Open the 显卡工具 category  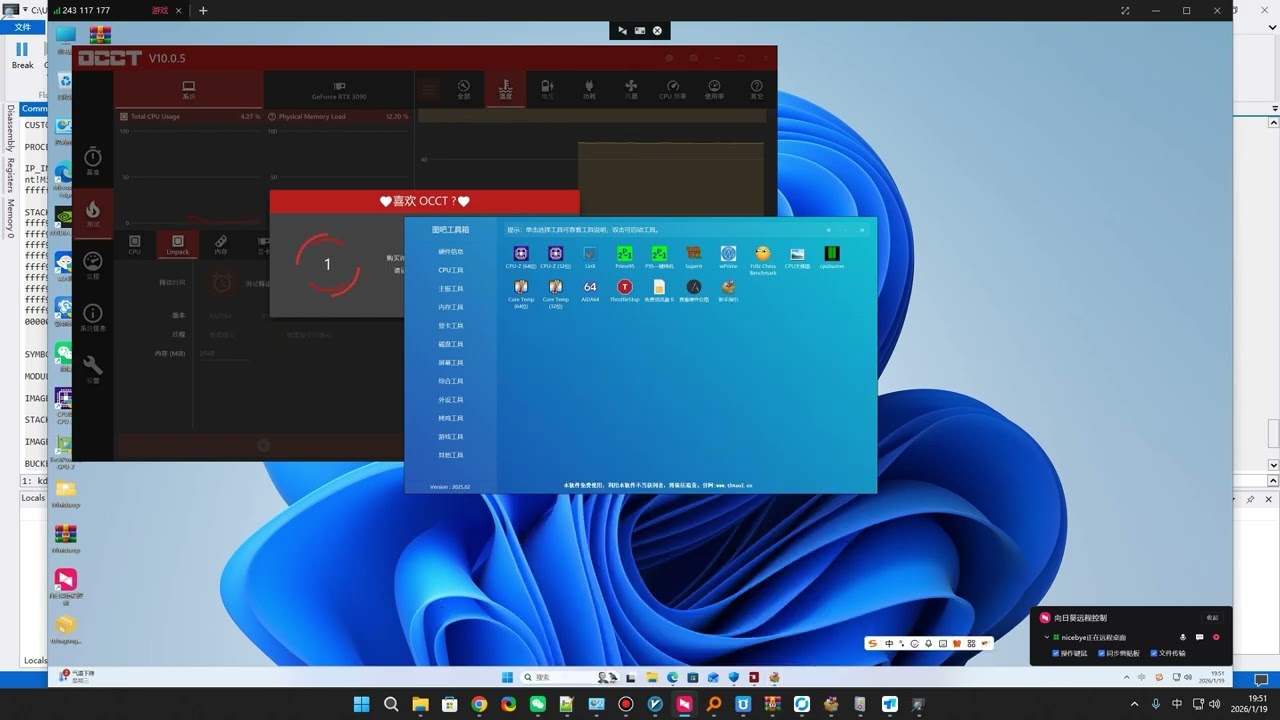tap(451, 326)
